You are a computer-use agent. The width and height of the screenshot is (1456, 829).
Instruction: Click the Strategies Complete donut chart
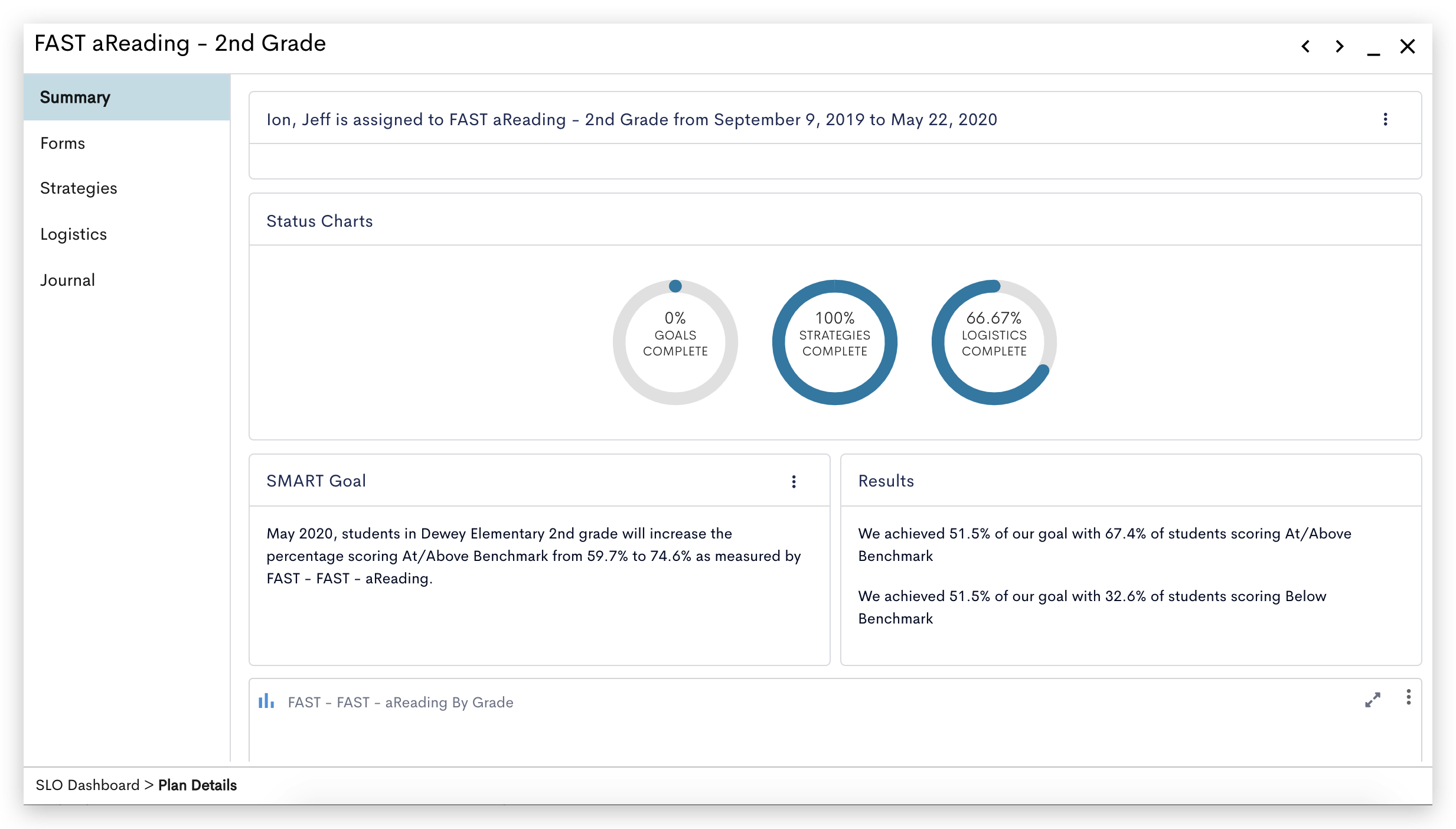click(x=834, y=342)
